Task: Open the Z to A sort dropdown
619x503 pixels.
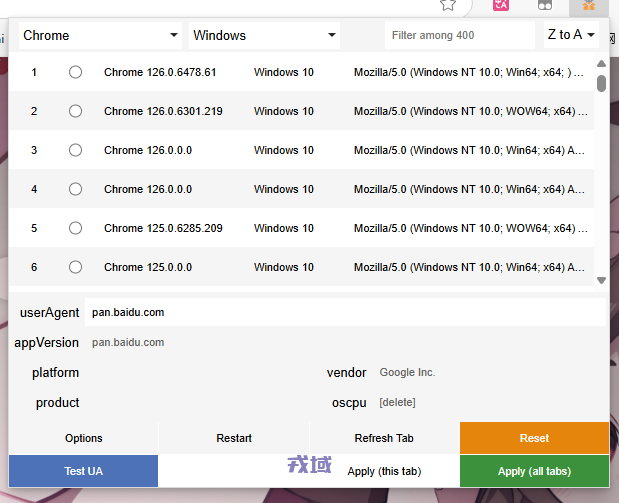Action: (571, 35)
